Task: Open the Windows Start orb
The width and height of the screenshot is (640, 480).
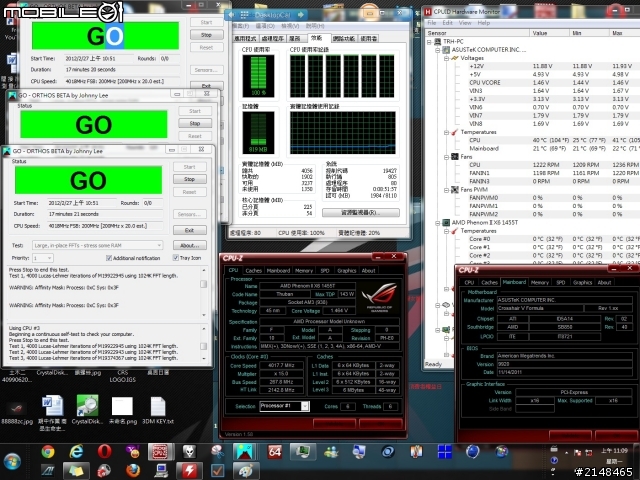Action: (12, 462)
